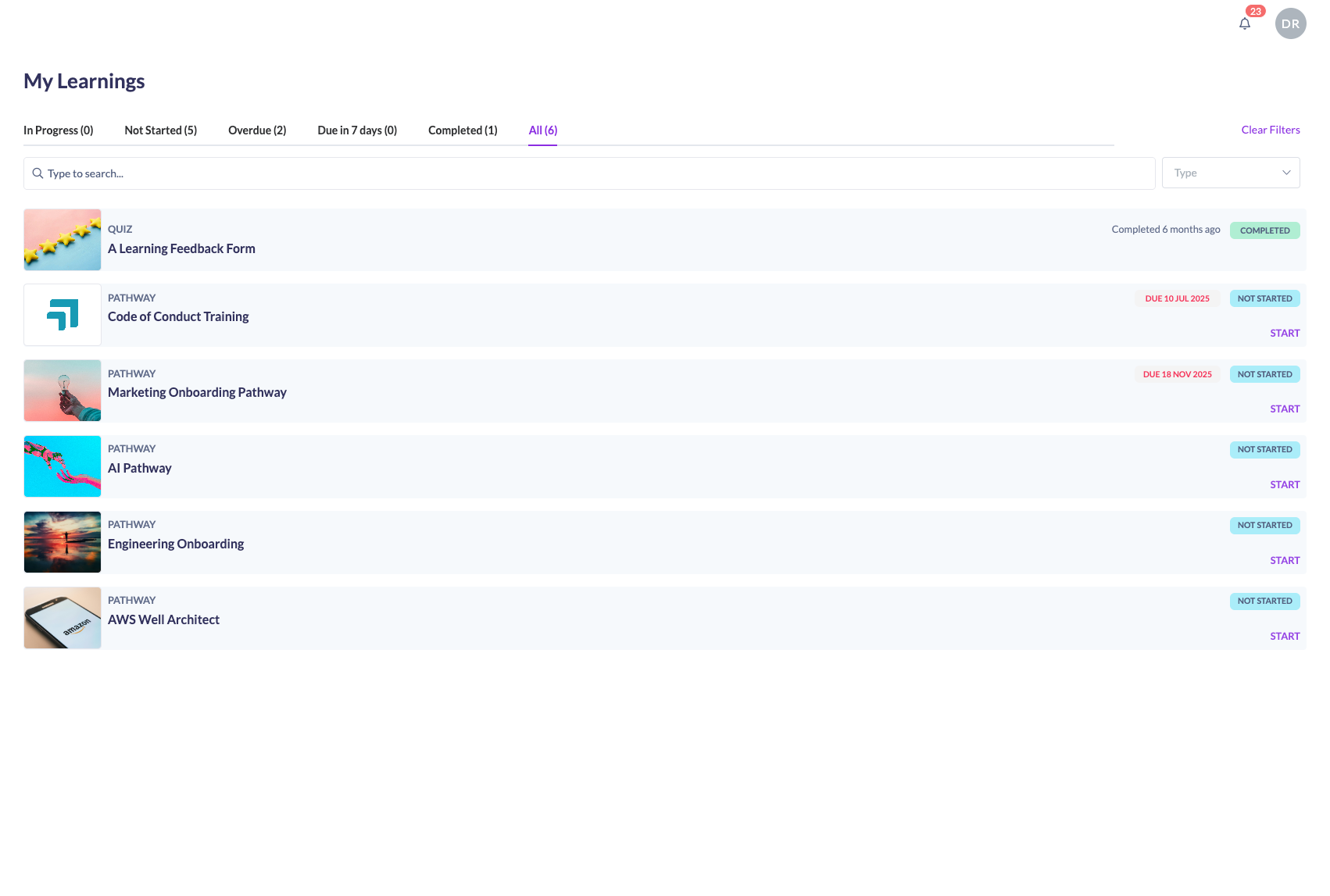Click the Learning Feedback Form stars thumbnail
Viewport: 1330px width, 896px height.
63,240
